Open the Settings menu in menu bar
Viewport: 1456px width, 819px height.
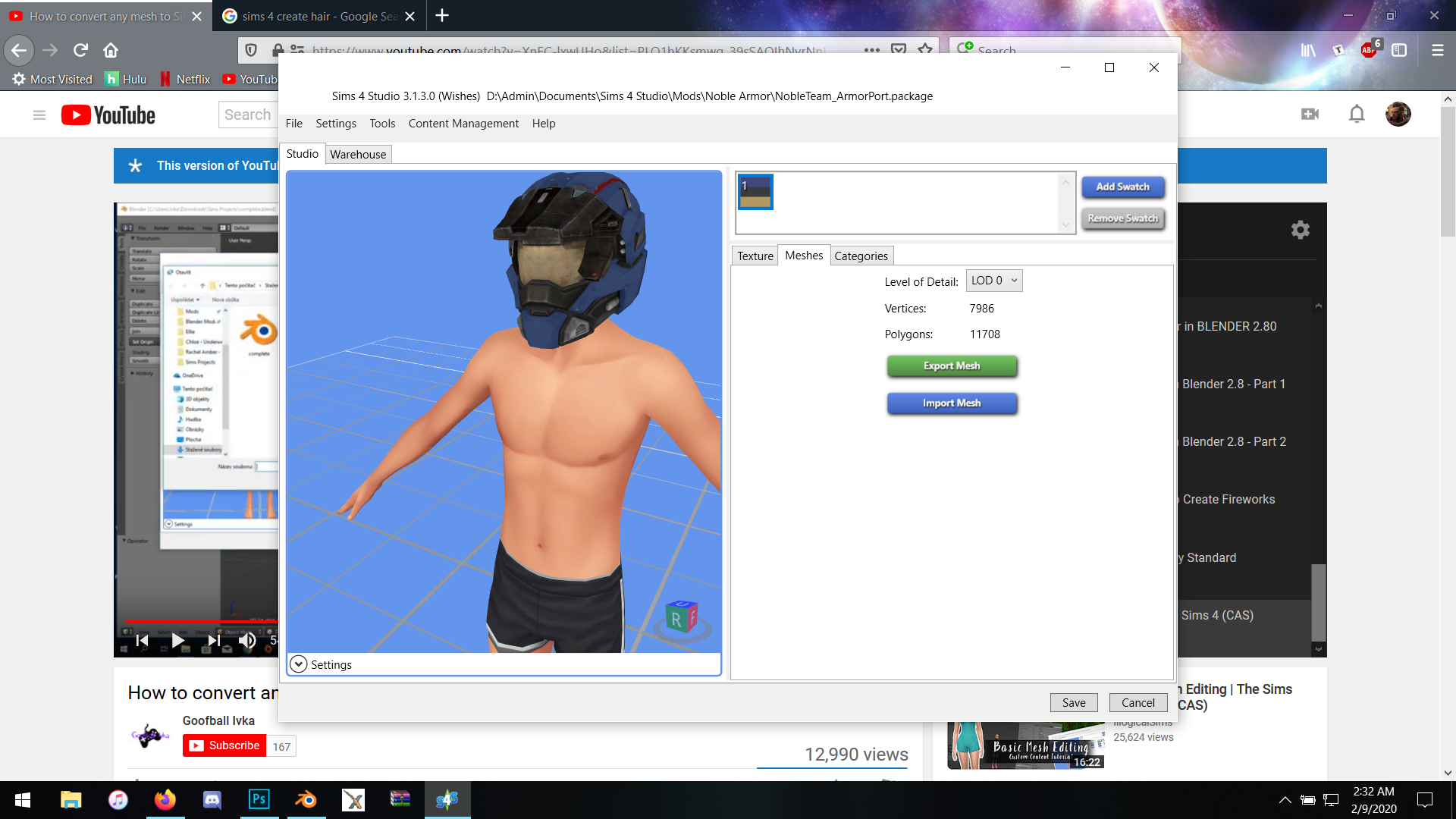336,123
